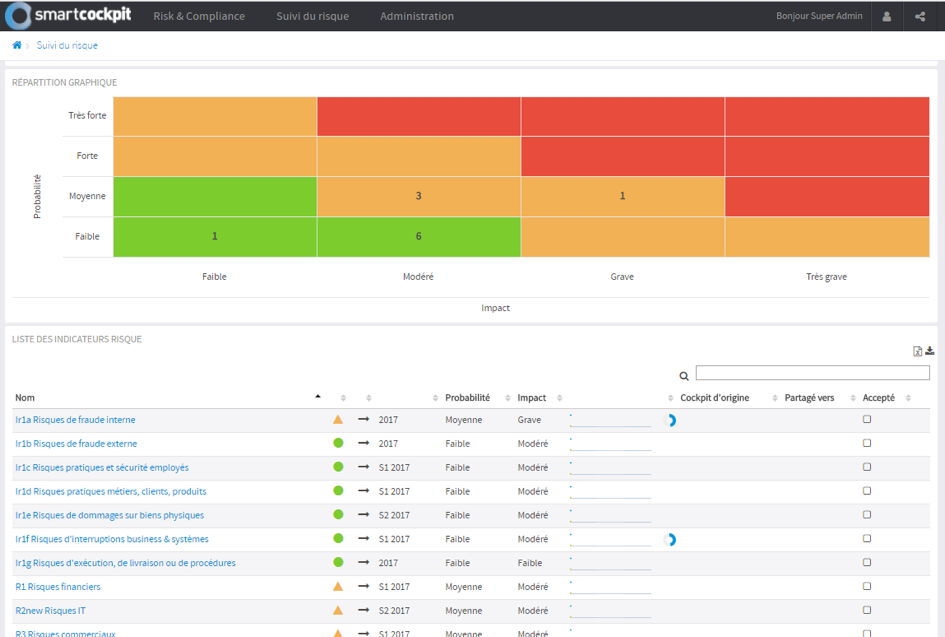
Task: Open the user profile icon in header
Action: click(886, 16)
